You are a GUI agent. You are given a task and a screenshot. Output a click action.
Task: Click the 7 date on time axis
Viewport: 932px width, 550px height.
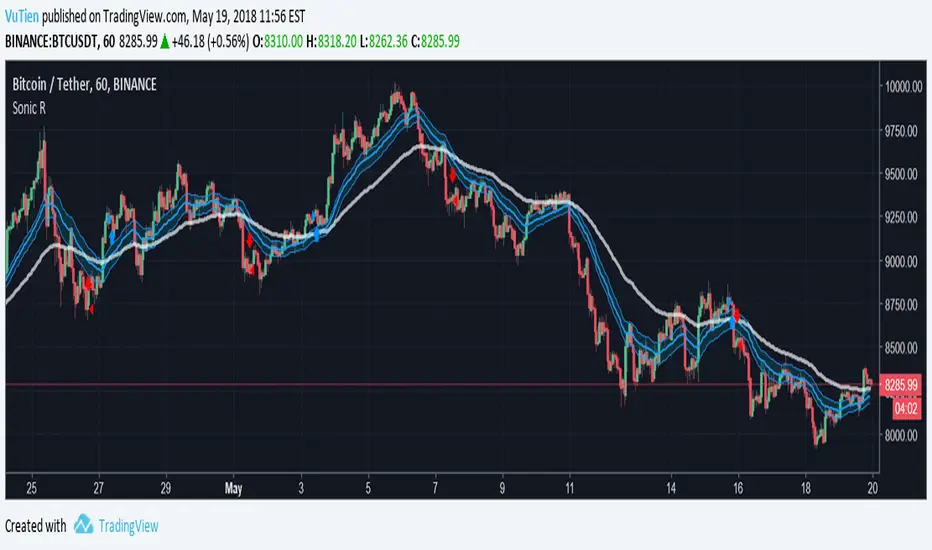point(435,488)
